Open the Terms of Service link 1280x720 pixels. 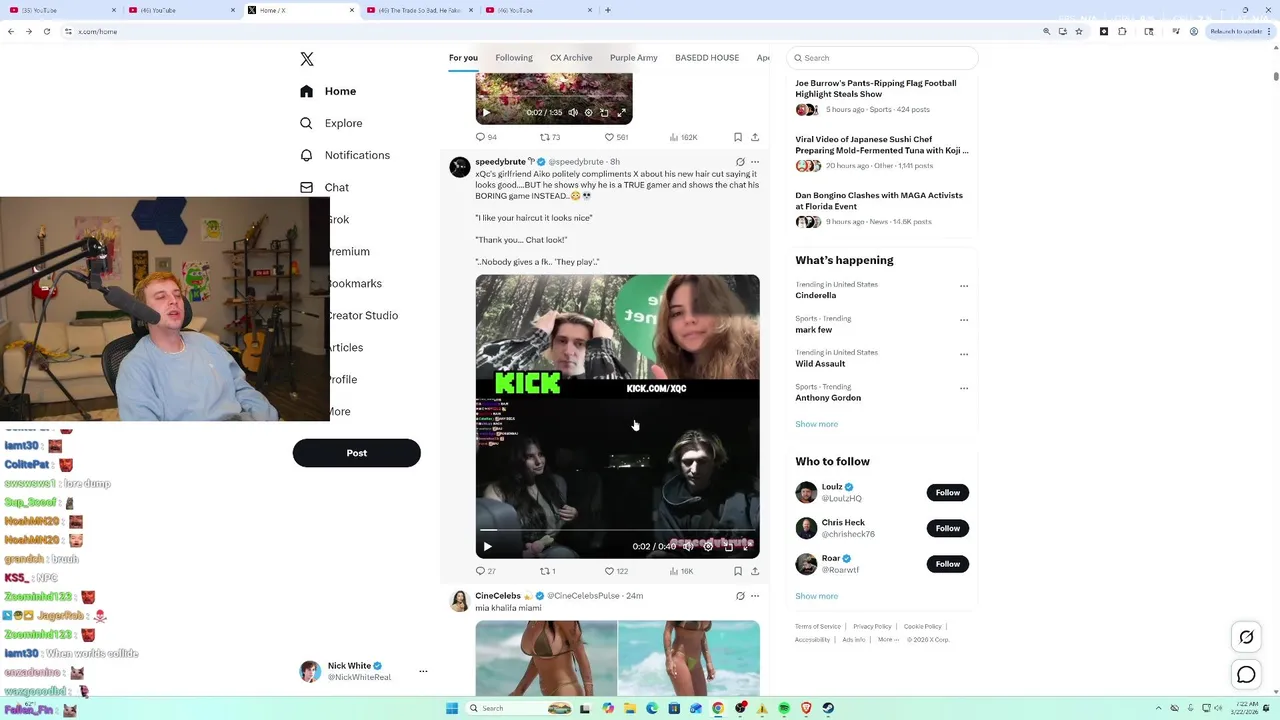(818, 627)
